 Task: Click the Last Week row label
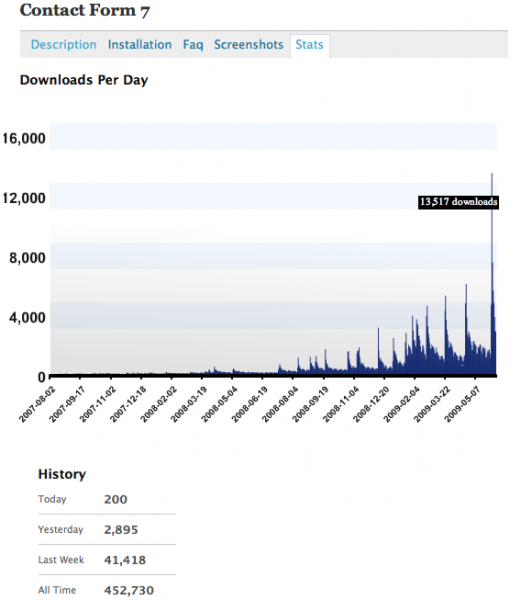tap(61, 560)
